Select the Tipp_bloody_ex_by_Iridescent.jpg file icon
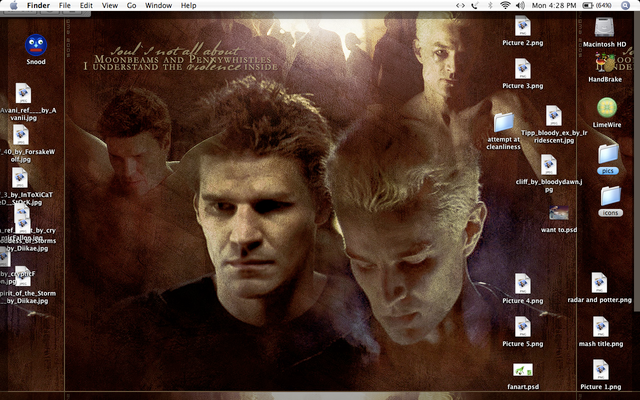The height and width of the screenshot is (400, 640). click(x=554, y=116)
